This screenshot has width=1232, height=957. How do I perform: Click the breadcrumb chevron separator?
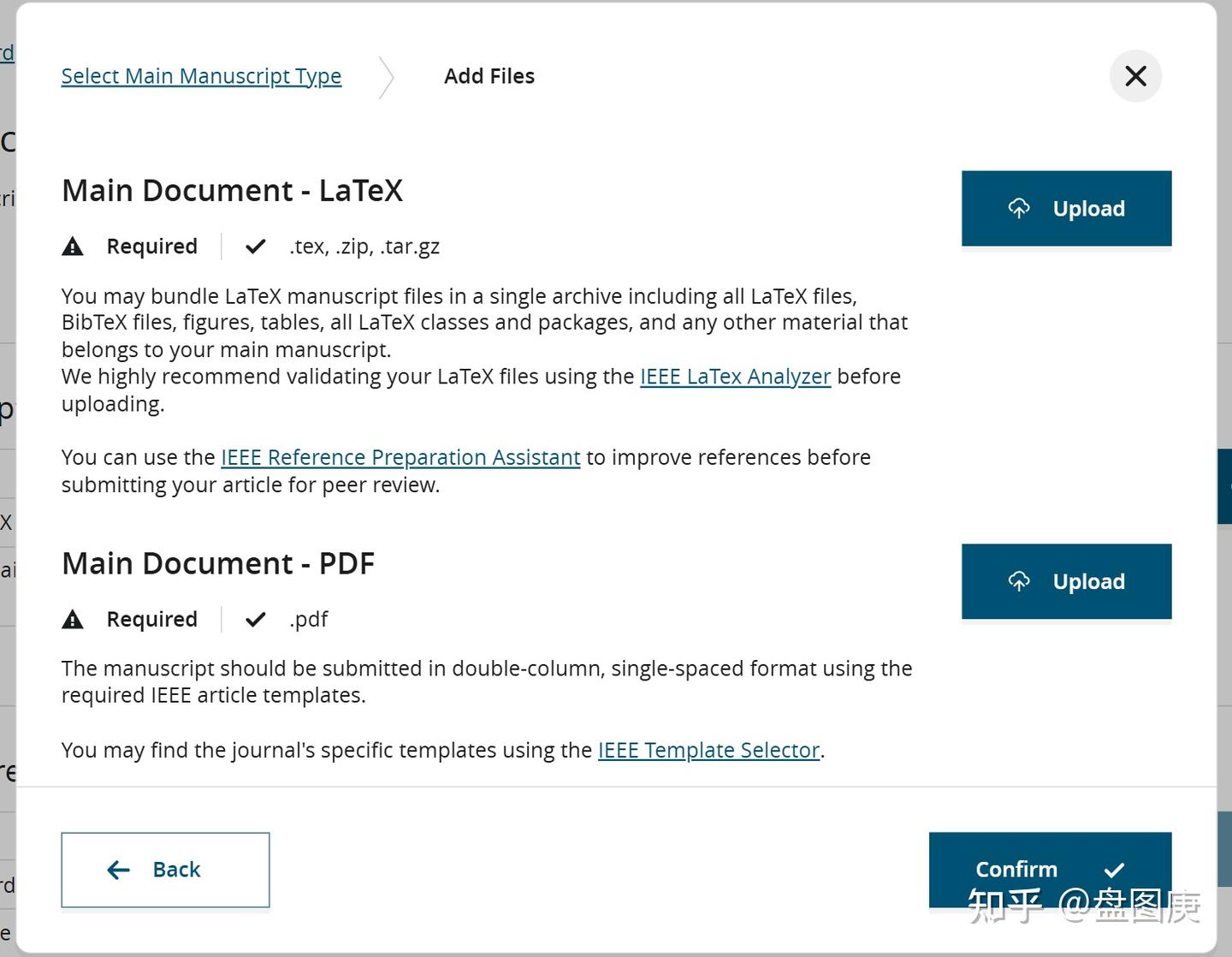click(x=386, y=76)
